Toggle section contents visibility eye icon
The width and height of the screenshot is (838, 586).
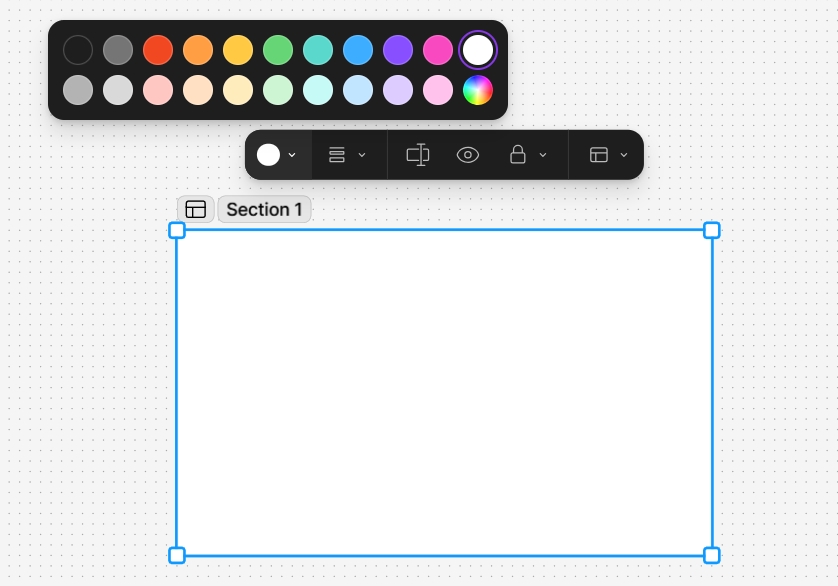coord(468,155)
